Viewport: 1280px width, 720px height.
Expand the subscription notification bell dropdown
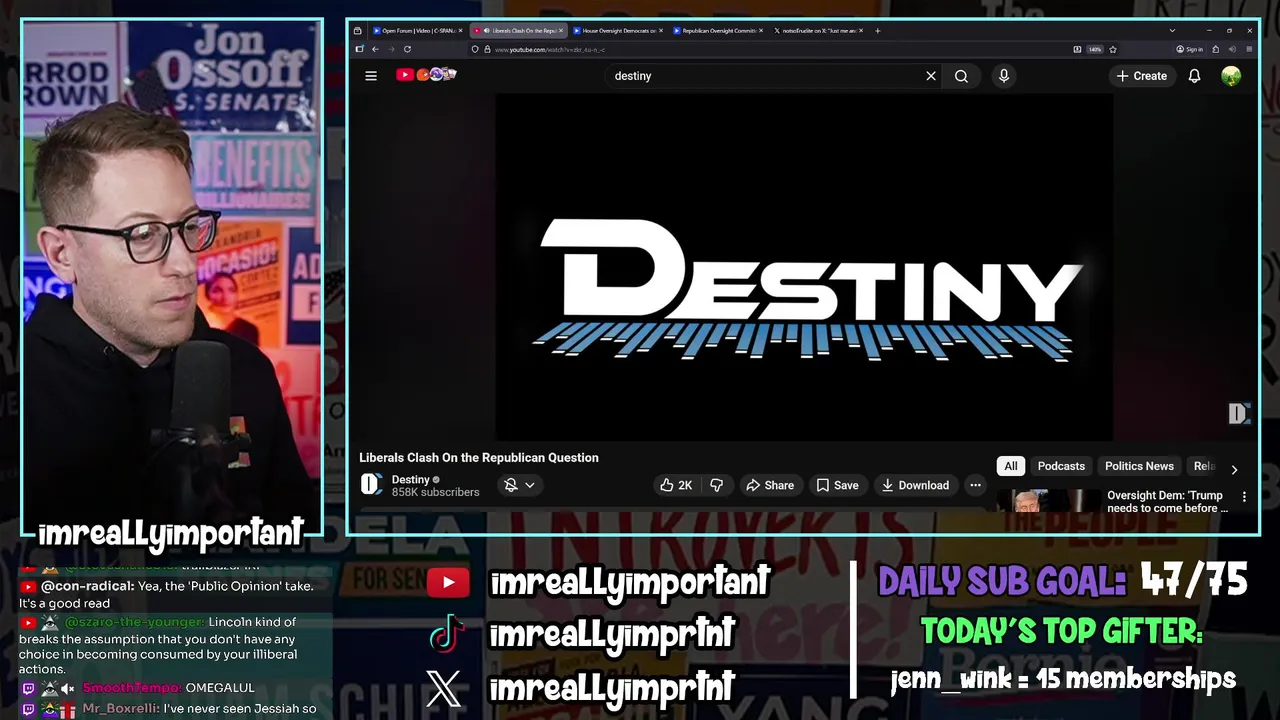click(520, 485)
